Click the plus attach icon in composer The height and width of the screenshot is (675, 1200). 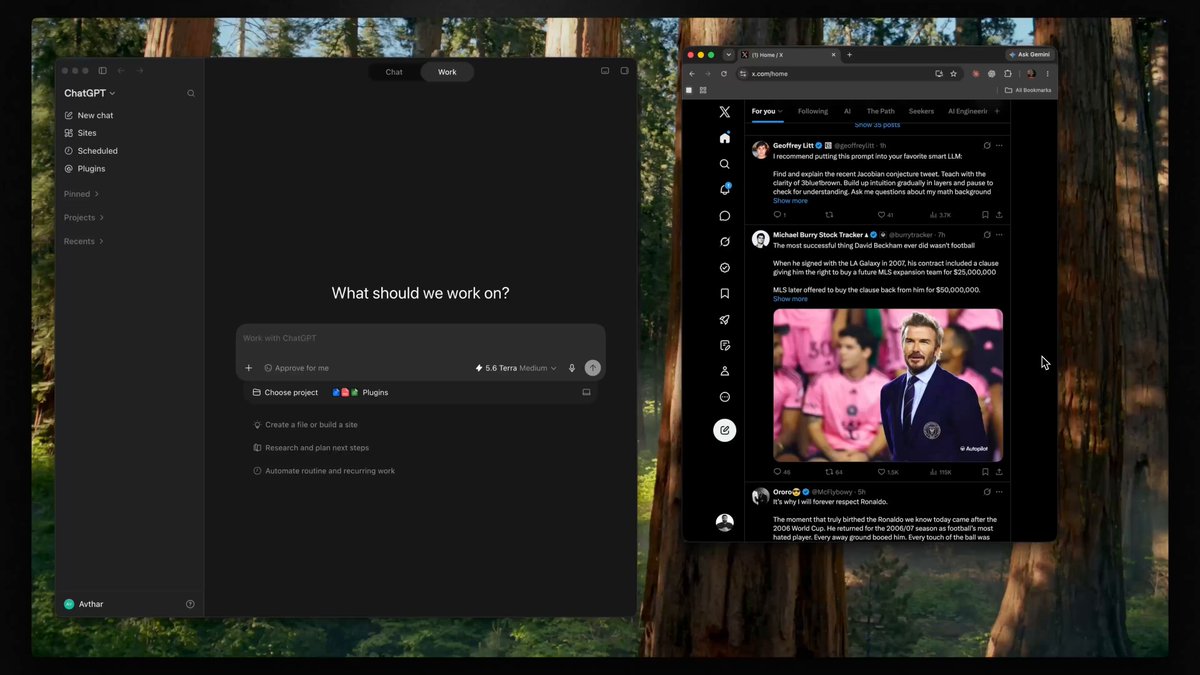(x=249, y=368)
